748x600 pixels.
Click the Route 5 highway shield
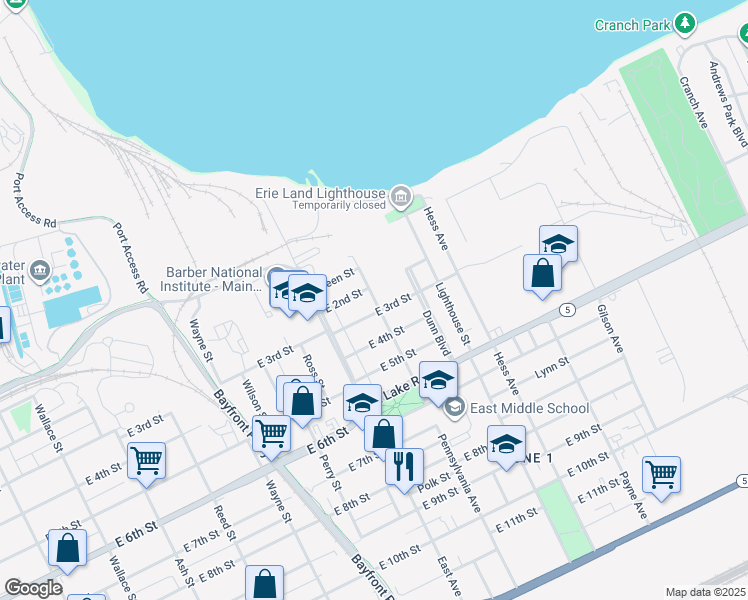[x=566, y=309]
